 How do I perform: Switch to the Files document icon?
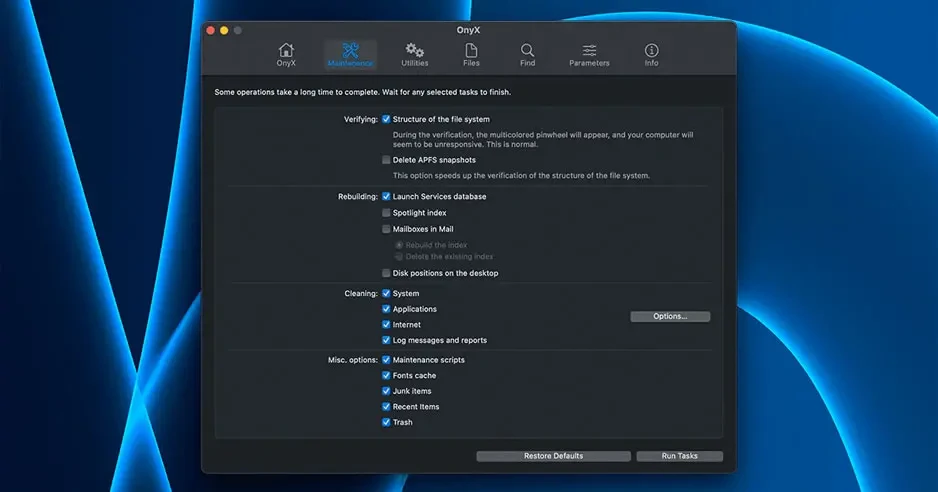tap(471, 54)
